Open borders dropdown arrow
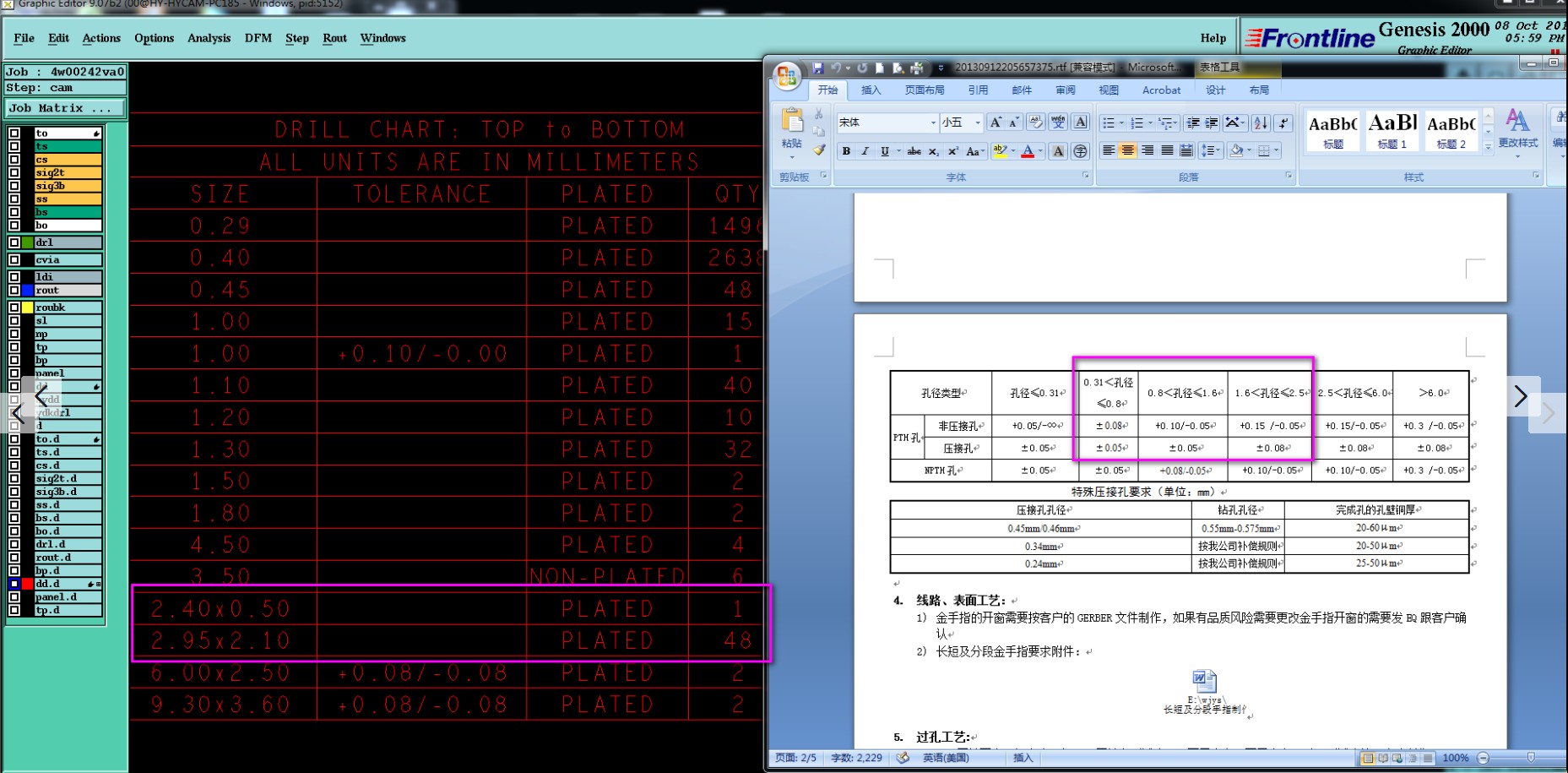1568x773 pixels. click(x=1277, y=150)
